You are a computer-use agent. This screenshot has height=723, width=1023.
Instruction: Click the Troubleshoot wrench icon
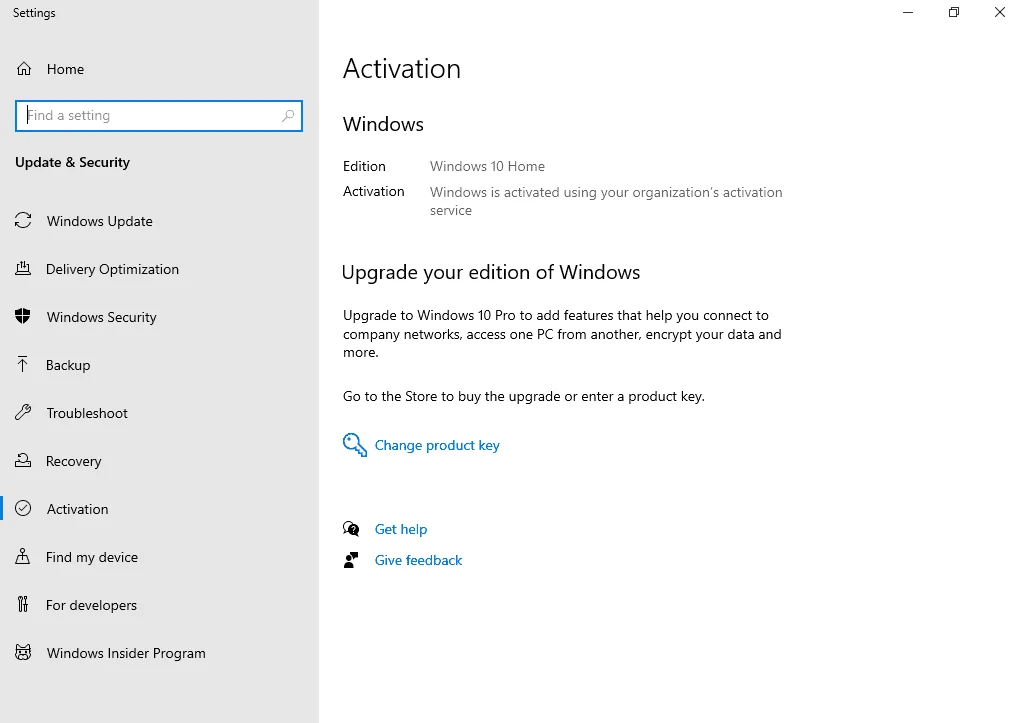click(x=23, y=412)
